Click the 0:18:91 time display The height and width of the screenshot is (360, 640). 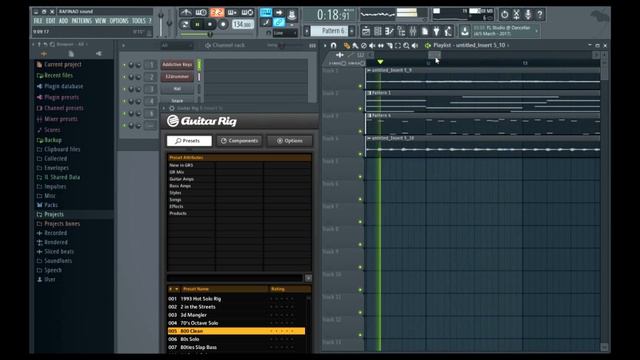click(333, 15)
